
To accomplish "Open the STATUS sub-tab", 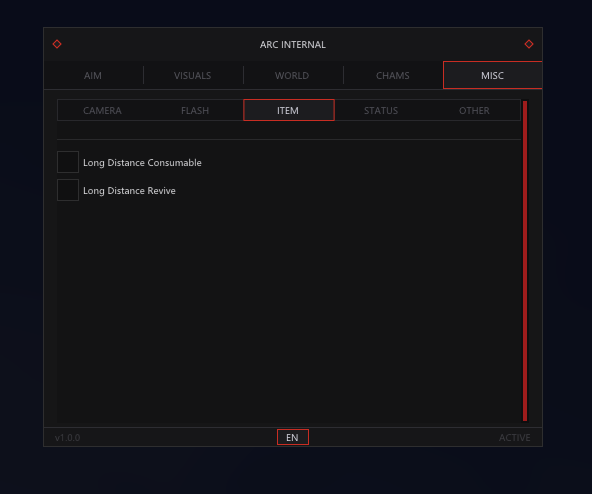I will click(x=381, y=110).
